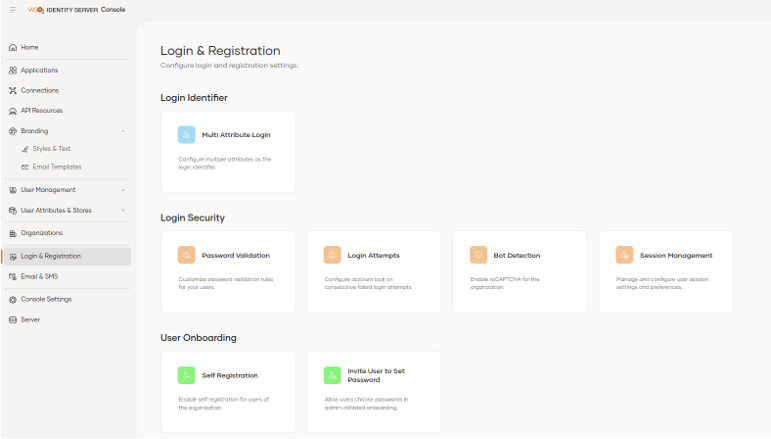Viewport: 771px width, 439px height.
Task: Click the Applications grid icon
Action: 13,70
